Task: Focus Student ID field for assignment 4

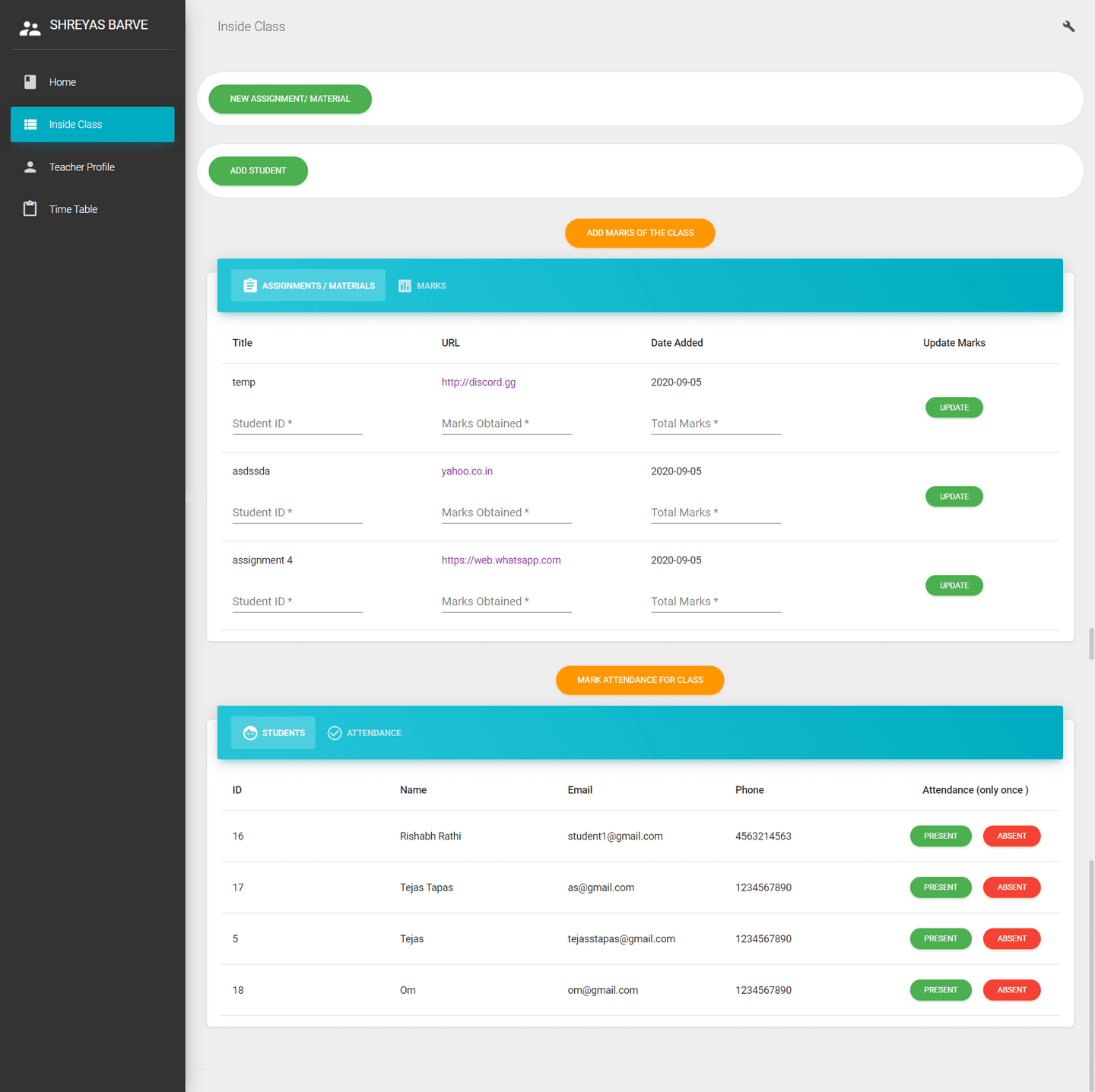Action: [297, 602]
